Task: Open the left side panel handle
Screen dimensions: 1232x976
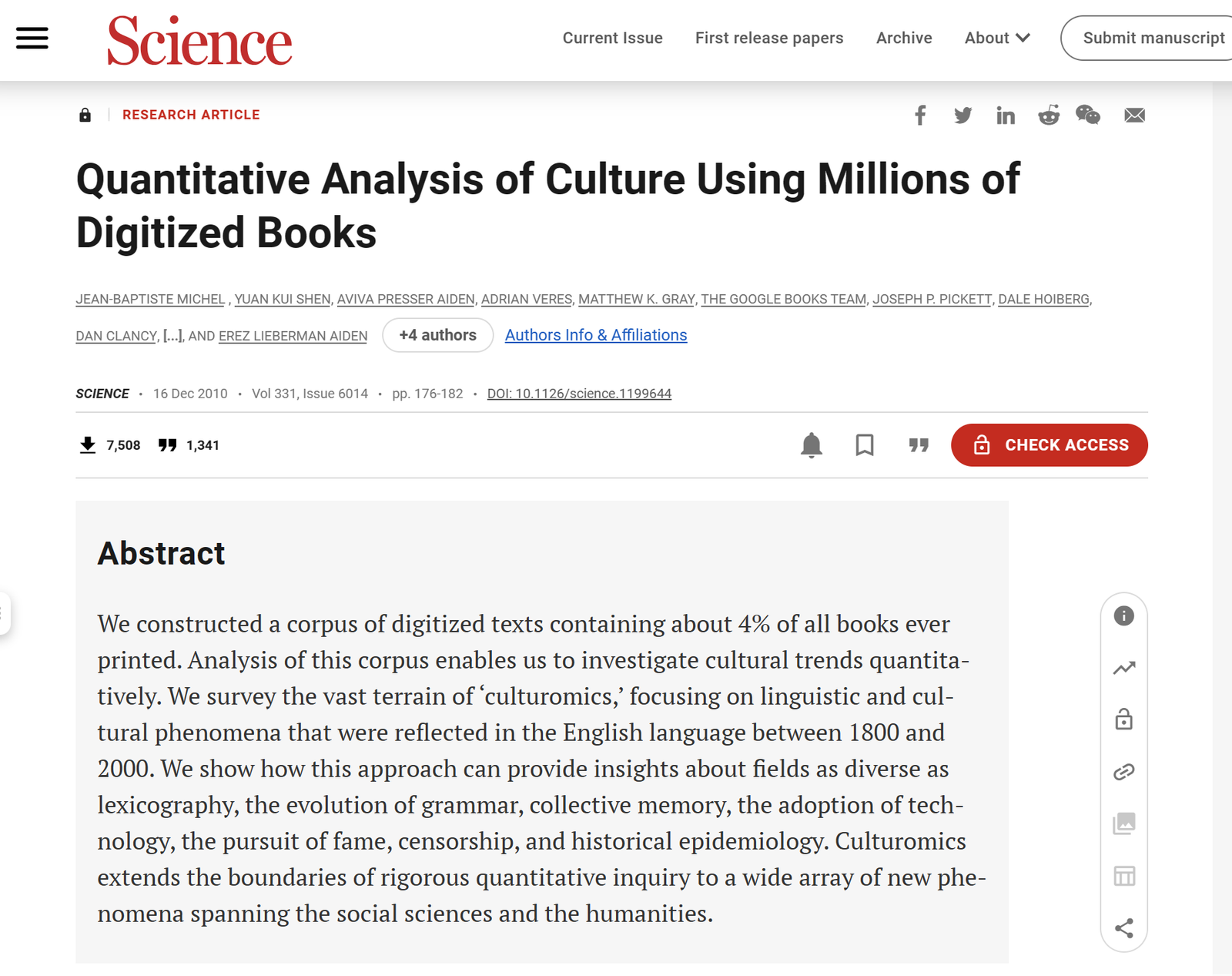Action: point(4,613)
